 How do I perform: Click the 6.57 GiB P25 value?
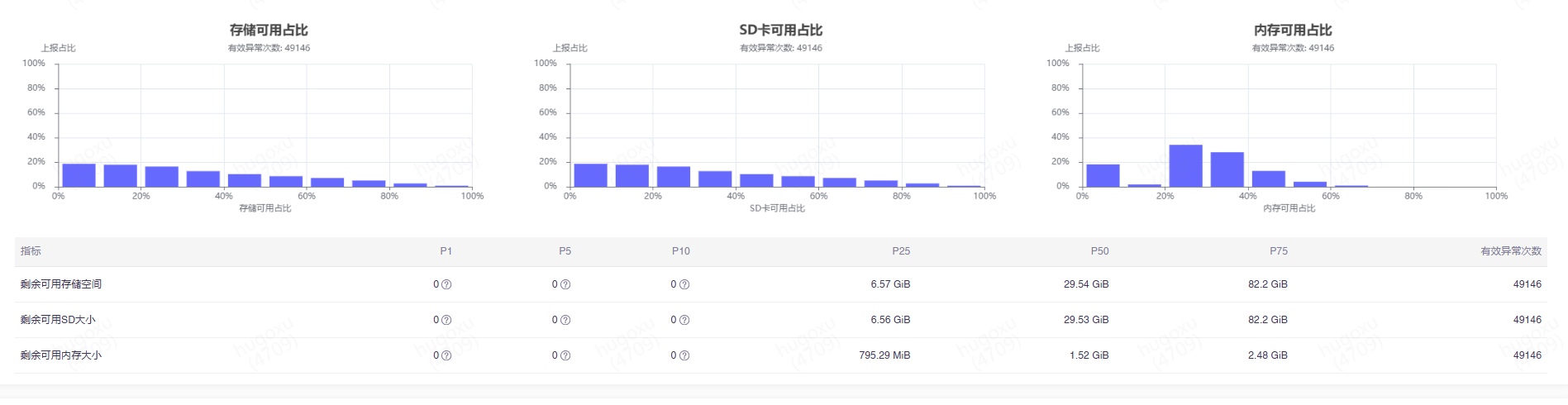[890, 284]
